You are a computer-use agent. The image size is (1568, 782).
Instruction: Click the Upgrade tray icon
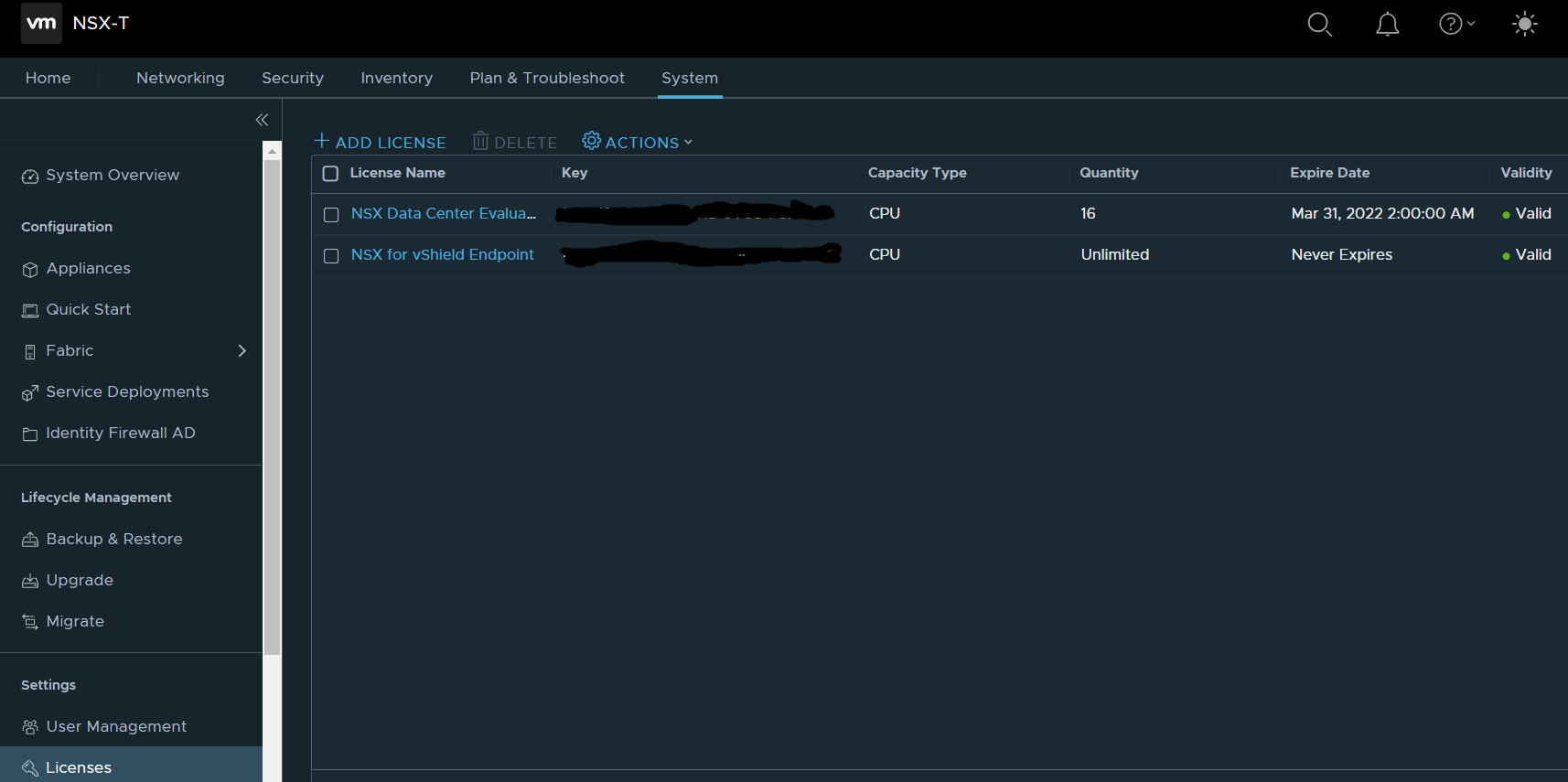(30, 581)
